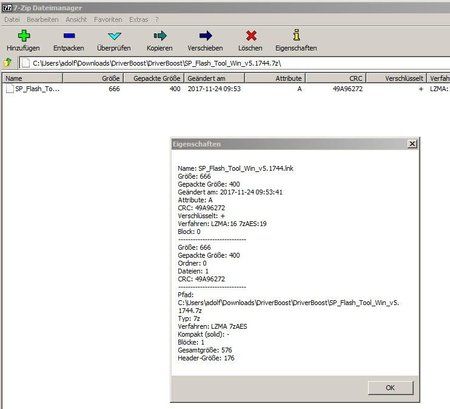Run Überprüfen test archive icon
The height and width of the screenshot is (409, 450).
click(114, 36)
